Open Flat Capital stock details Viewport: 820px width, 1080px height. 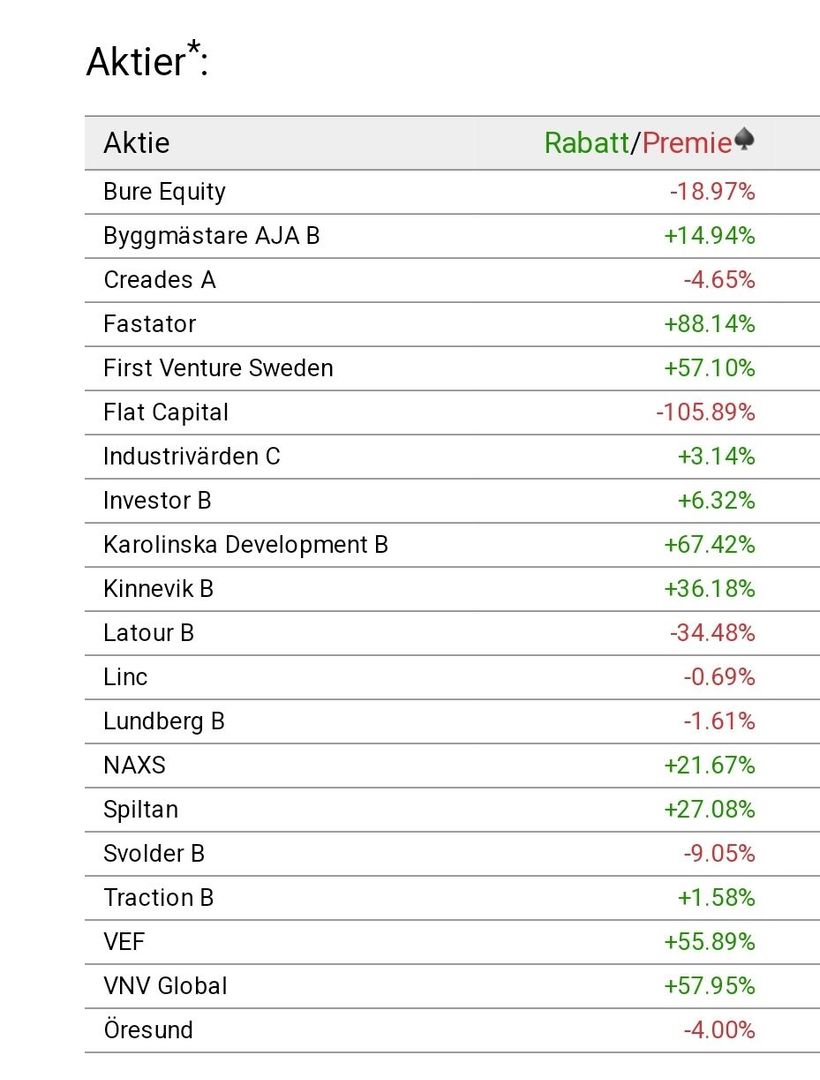[166, 412]
